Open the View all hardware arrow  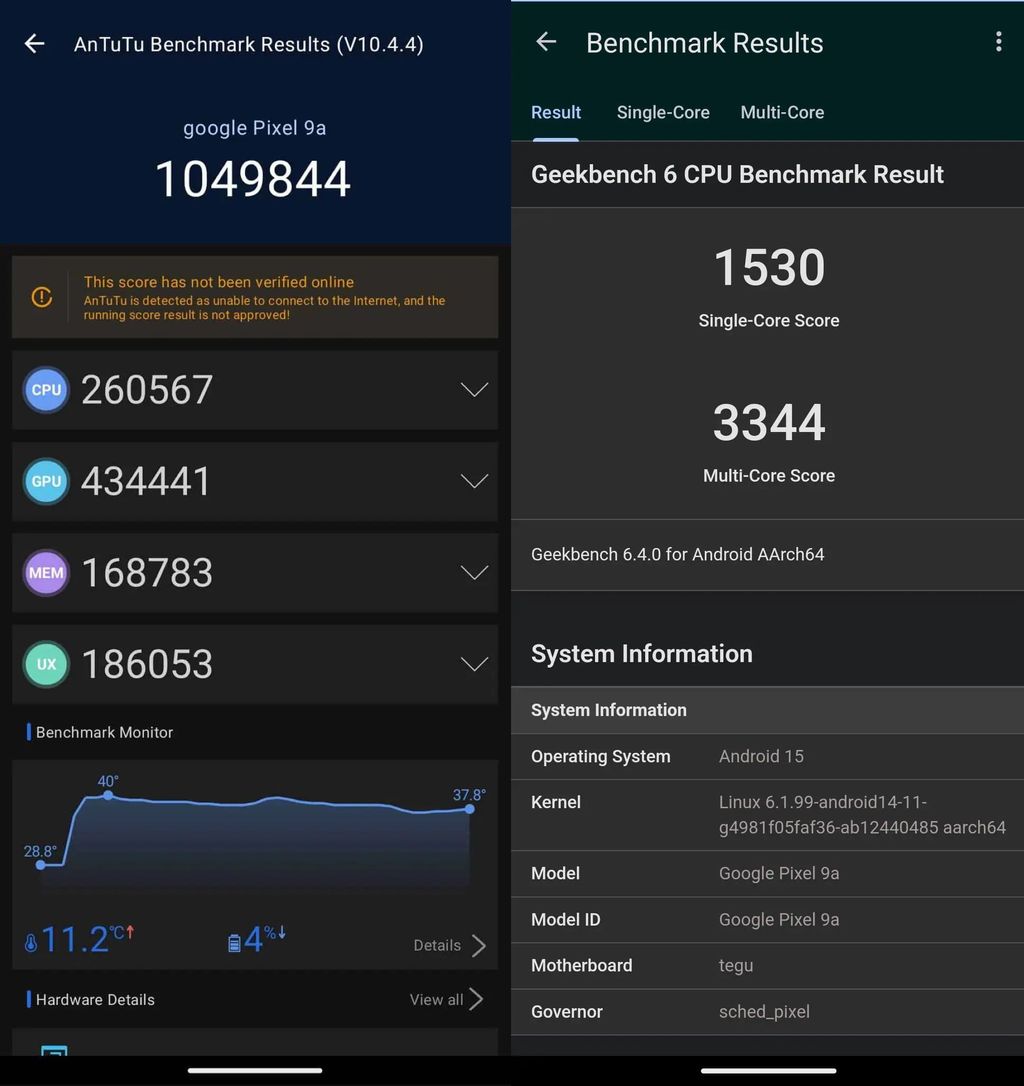(x=476, y=999)
